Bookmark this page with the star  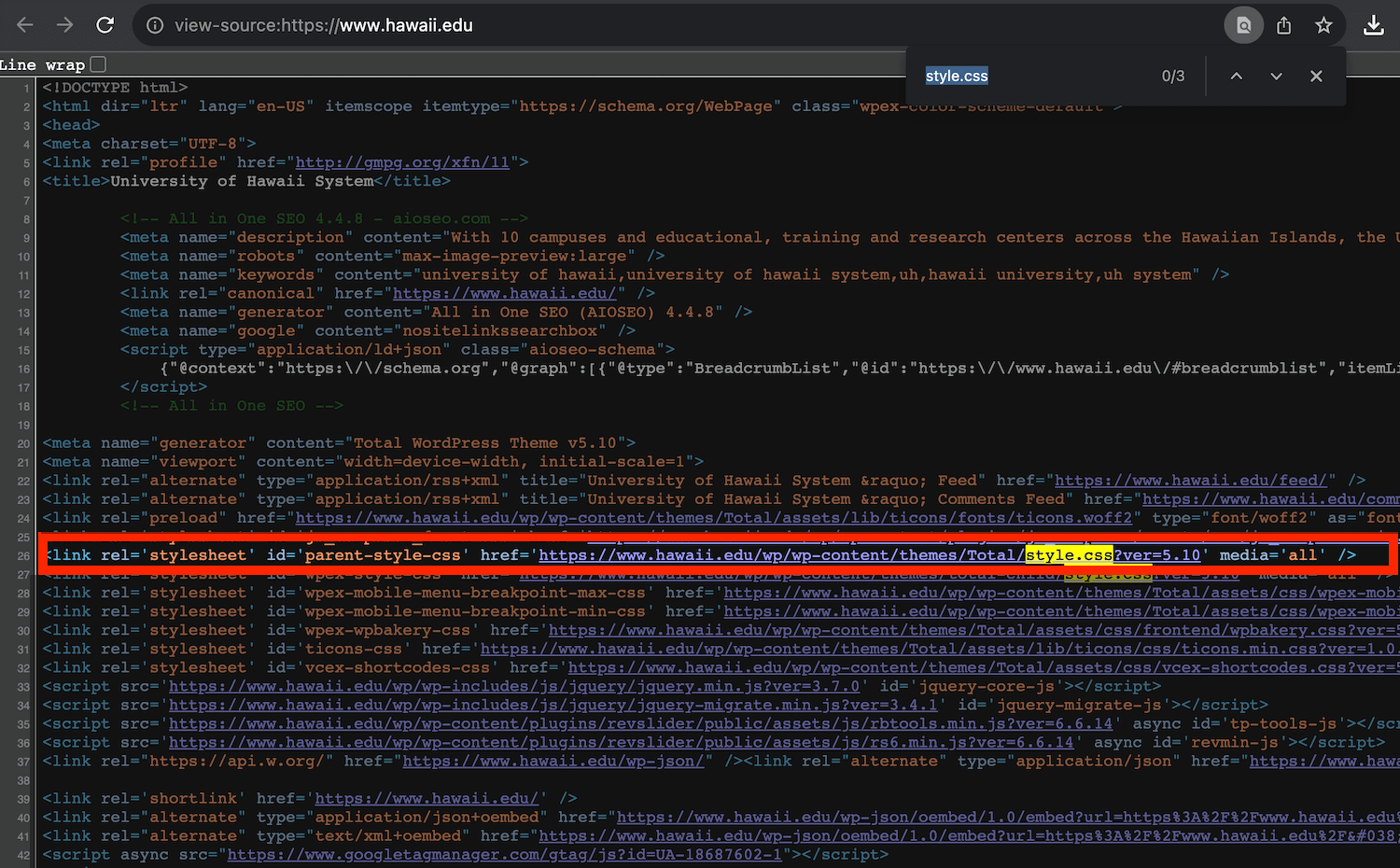(1323, 25)
